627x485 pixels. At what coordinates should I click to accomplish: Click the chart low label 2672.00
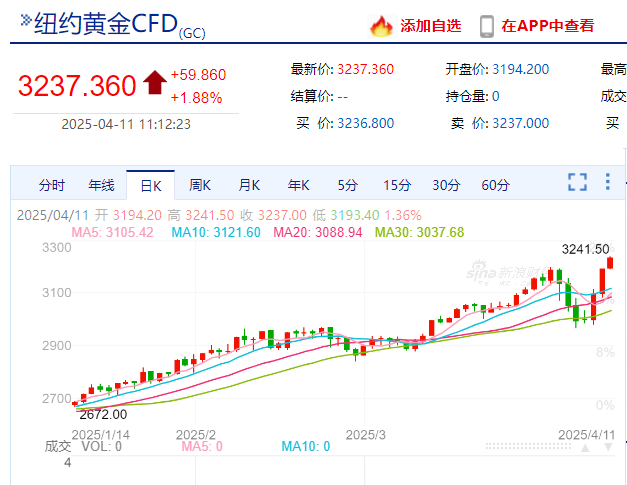point(103,415)
